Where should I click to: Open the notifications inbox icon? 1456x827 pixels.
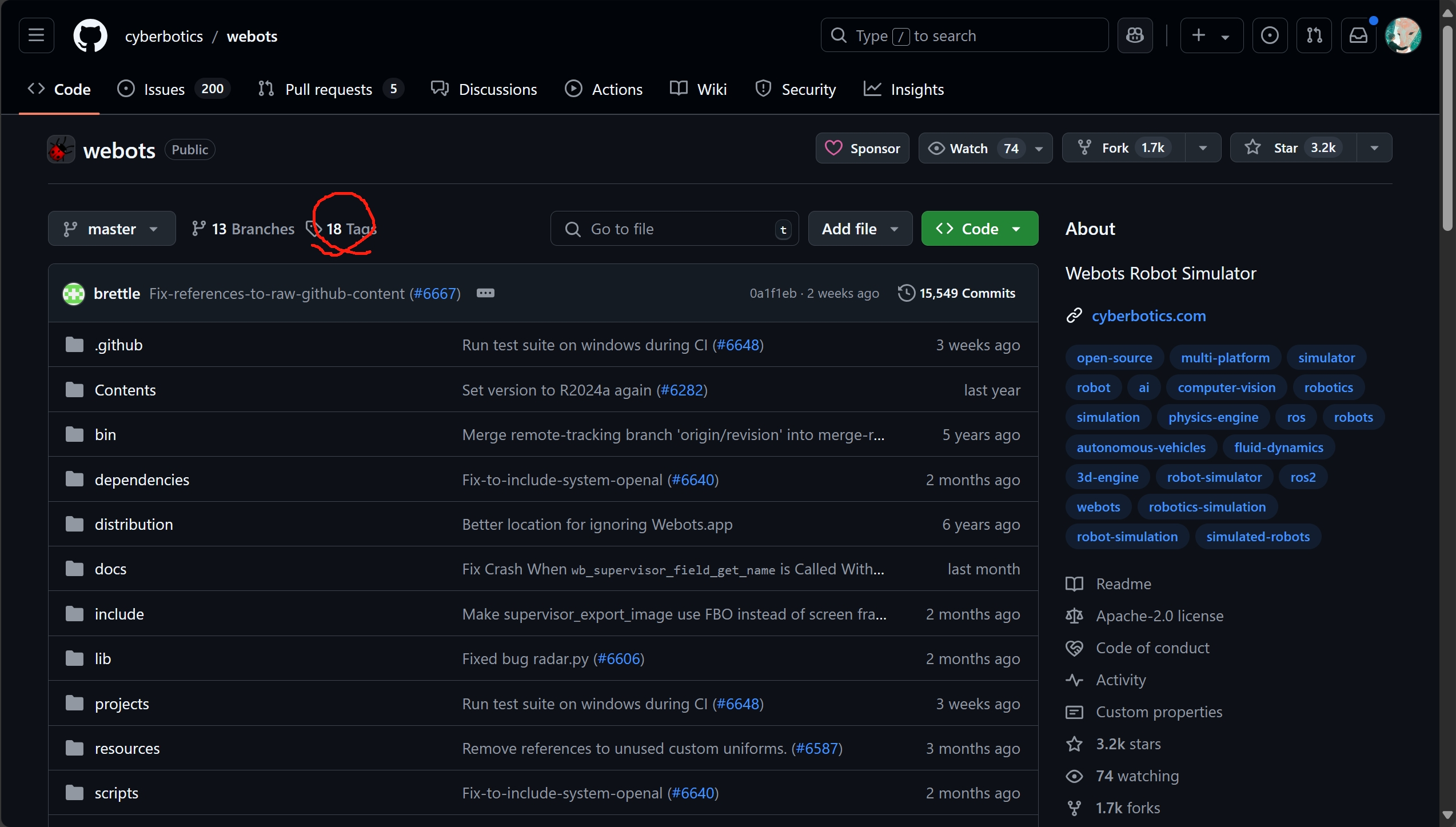(x=1358, y=35)
